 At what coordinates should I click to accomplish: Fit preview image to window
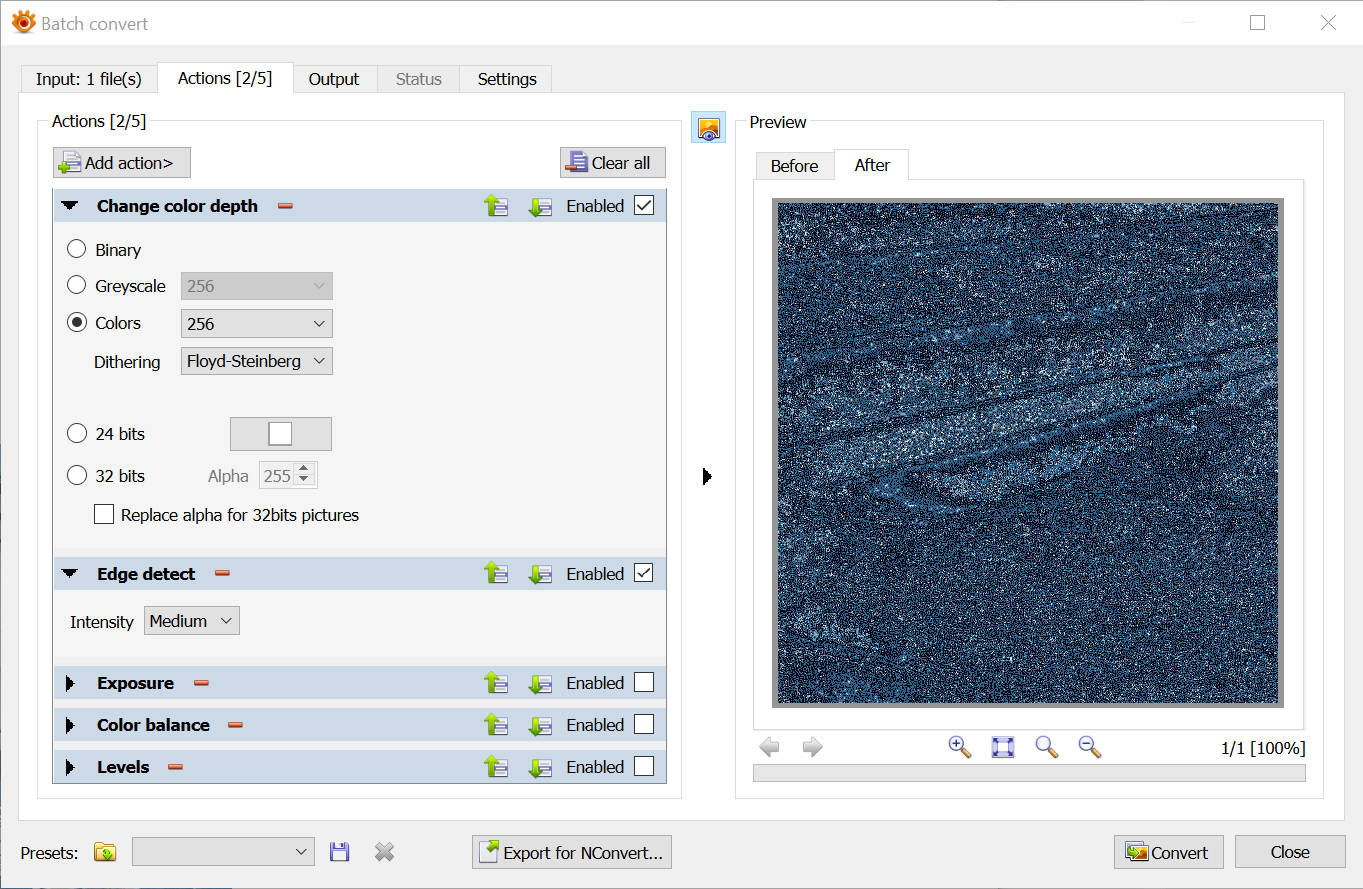click(x=1003, y=747)
